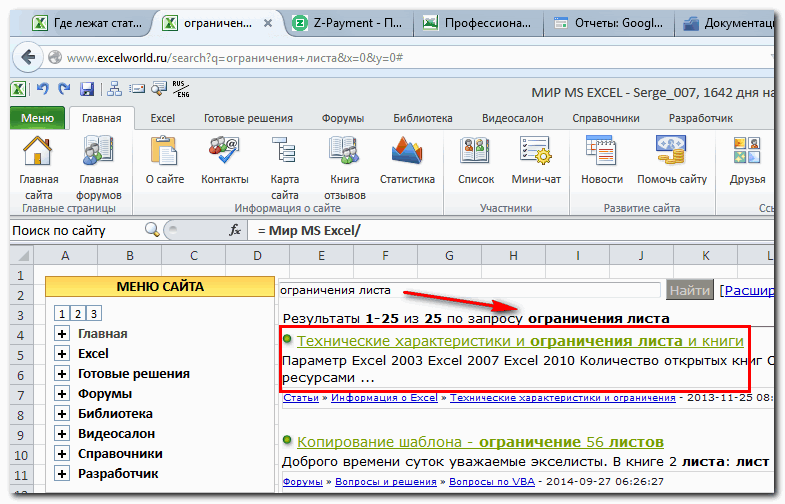Click the search field containing ограничения листа

(470, 290)
